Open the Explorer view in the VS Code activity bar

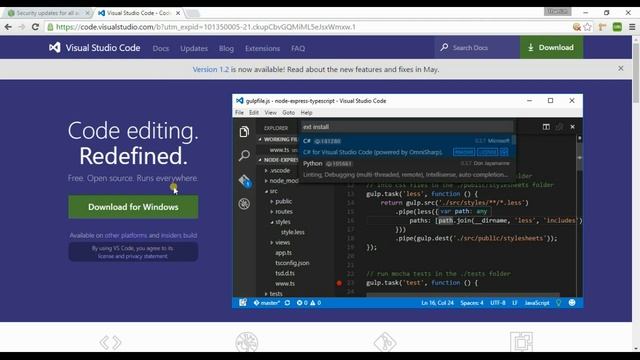244,131
